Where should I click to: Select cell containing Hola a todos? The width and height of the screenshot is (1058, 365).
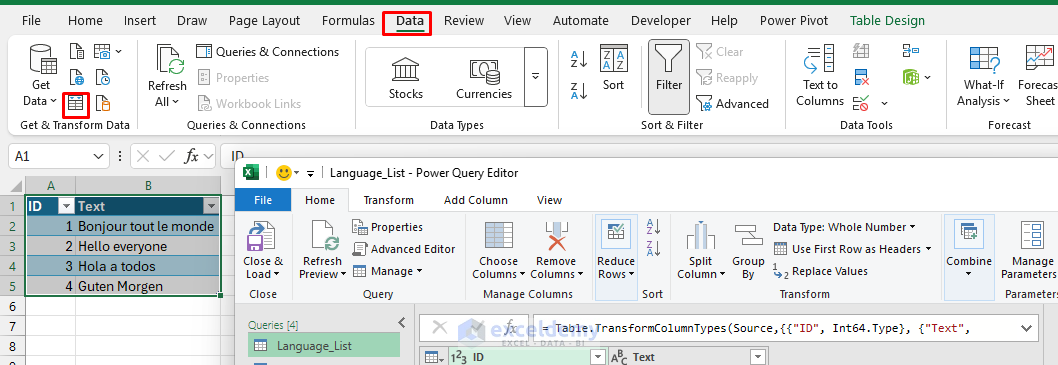click(x=148, y=266)
